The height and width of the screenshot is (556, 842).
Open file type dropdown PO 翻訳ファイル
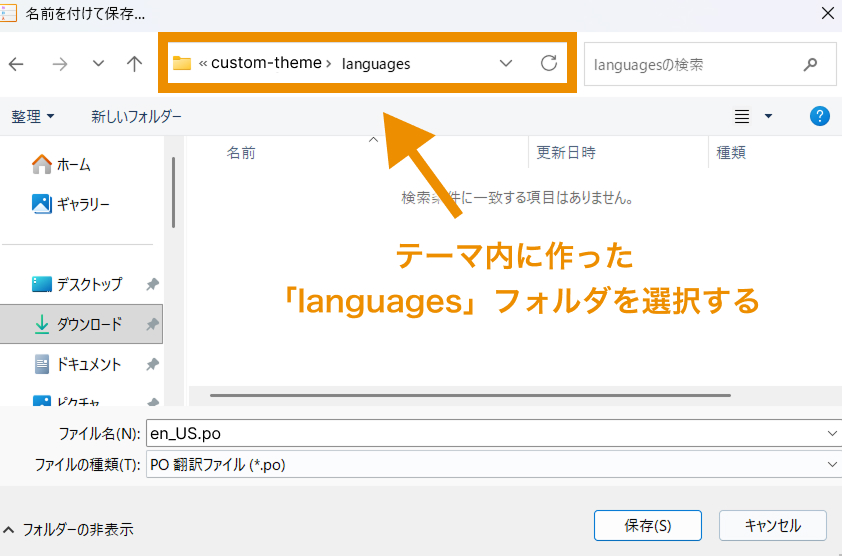[490, 464]
